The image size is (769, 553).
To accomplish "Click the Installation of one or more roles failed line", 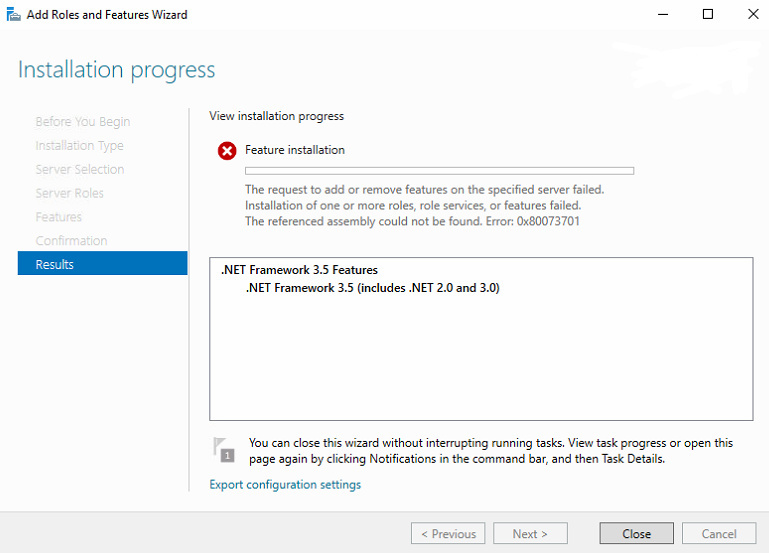I will 413,205.
